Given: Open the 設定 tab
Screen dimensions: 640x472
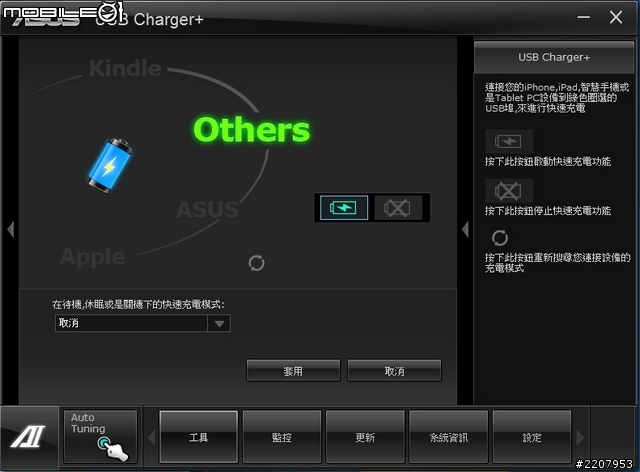Looking at the screenshot, I should (532, 437).
